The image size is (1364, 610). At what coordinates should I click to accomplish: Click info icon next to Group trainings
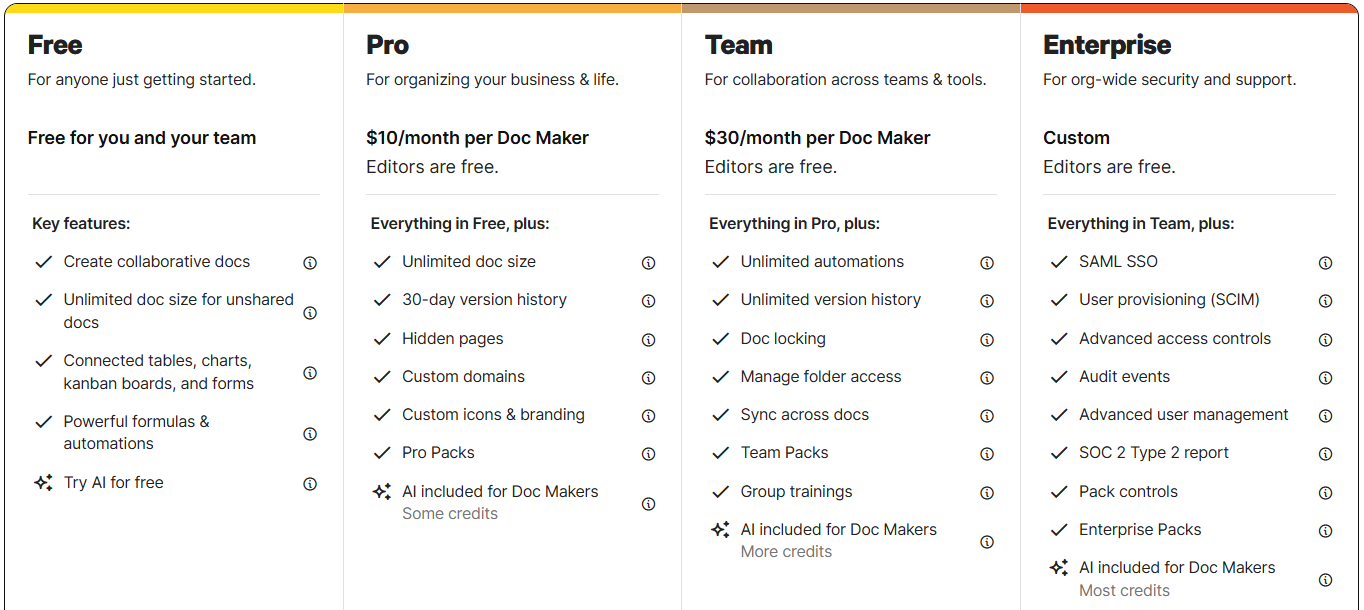pyautogui.click(x=987, y=493)
